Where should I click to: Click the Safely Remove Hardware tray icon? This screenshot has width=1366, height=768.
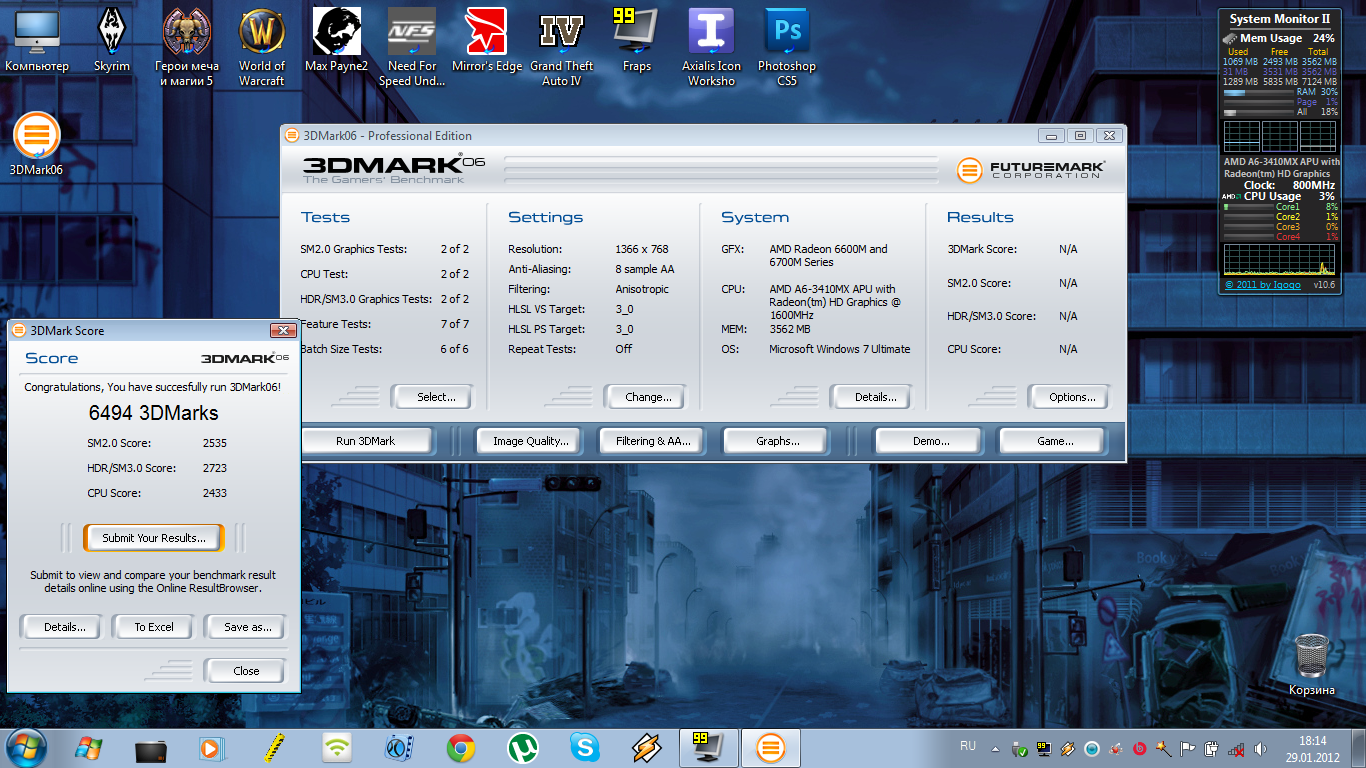(1020, 748)
